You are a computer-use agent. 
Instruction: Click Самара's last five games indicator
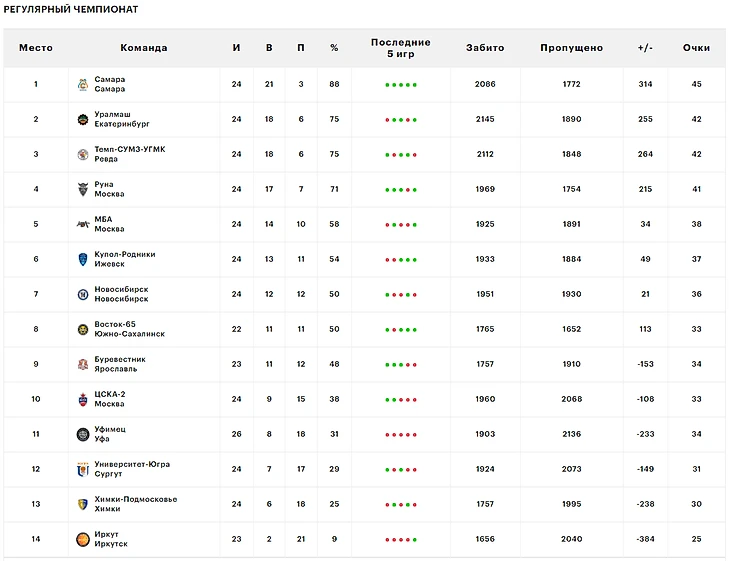401,85
